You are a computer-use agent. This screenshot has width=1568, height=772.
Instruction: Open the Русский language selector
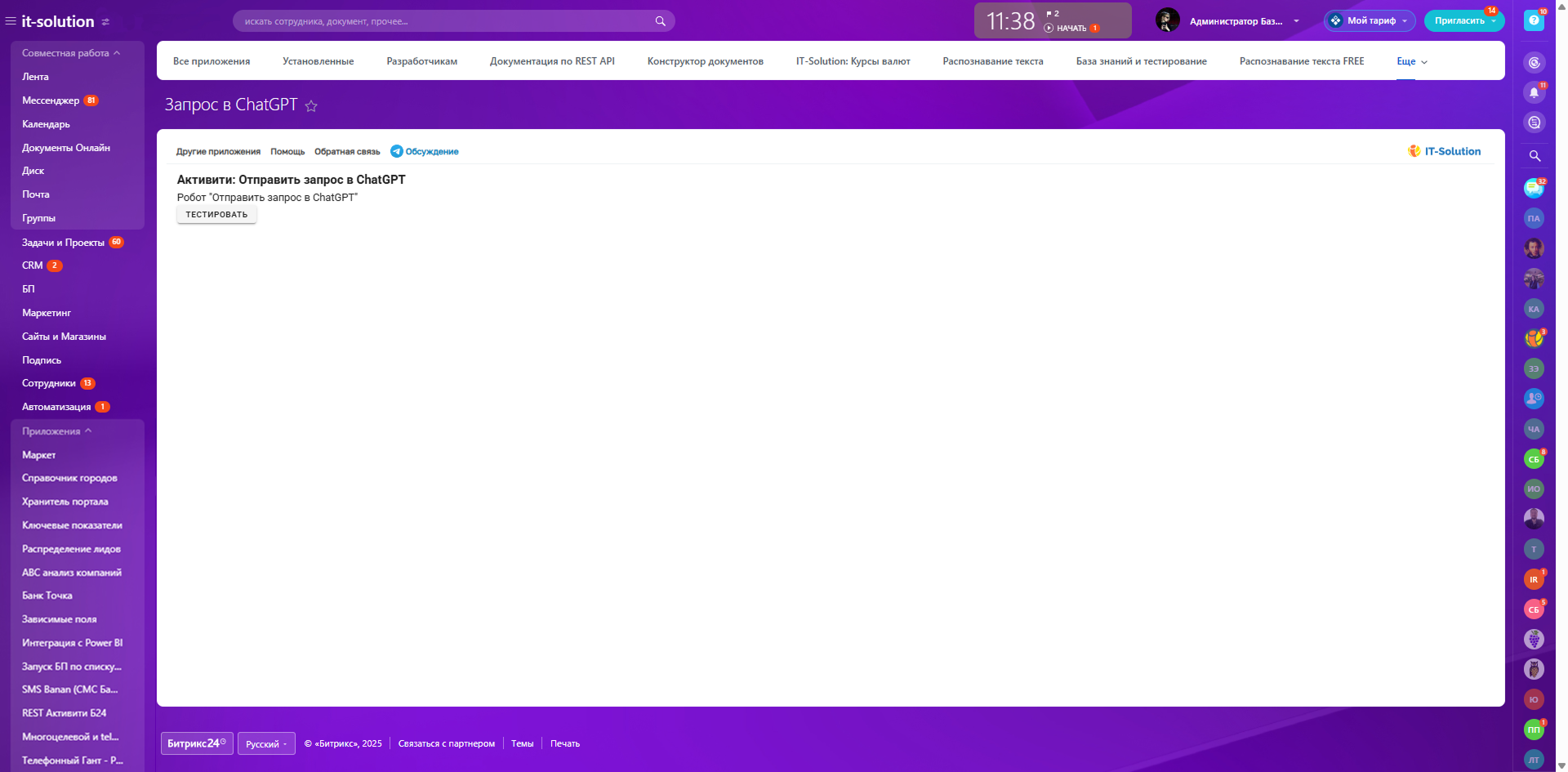pyautogui.click(x=266, y=743)
